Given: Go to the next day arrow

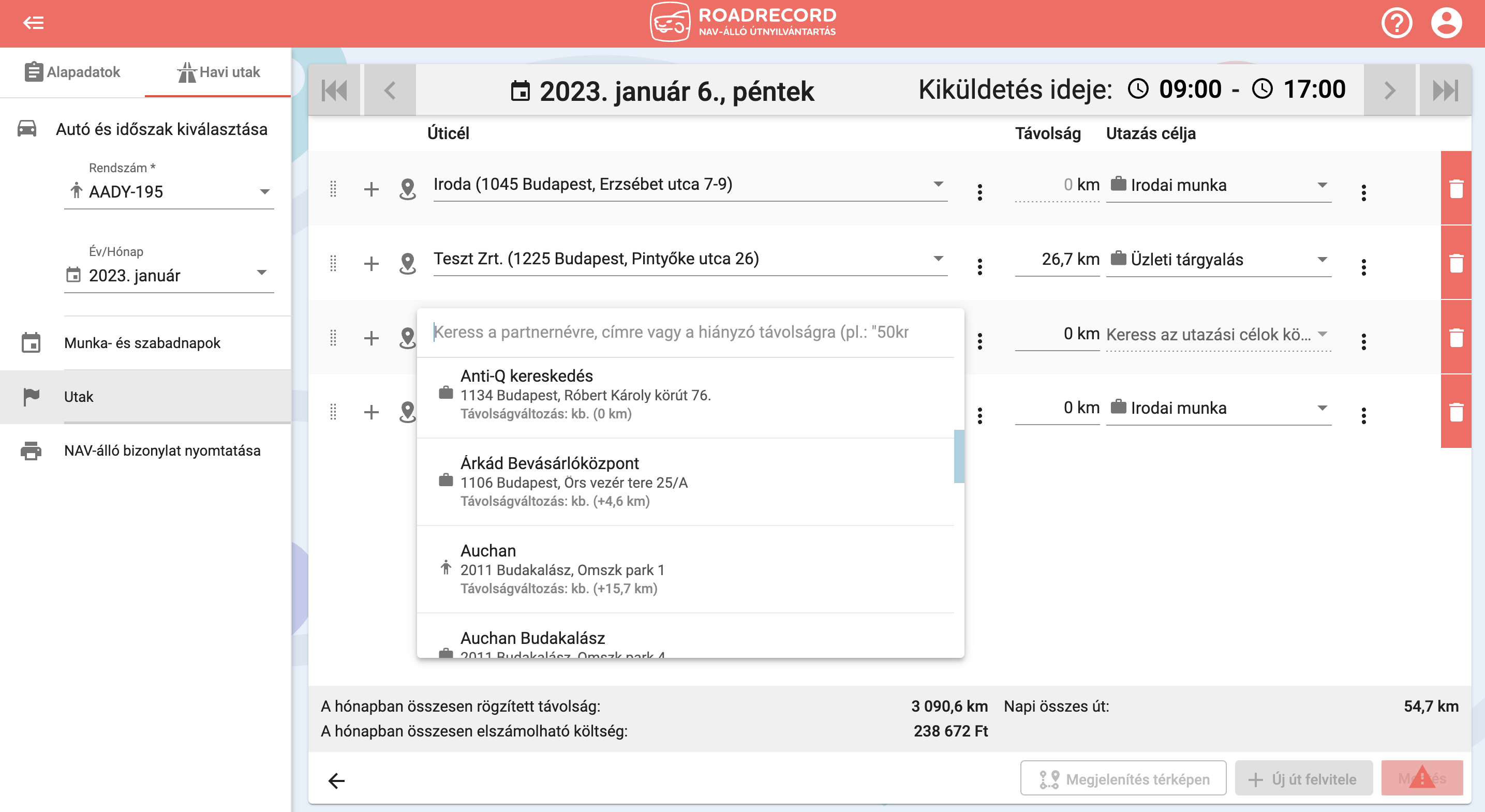Looking at the screenshot, I should (x=1389, y=91).
